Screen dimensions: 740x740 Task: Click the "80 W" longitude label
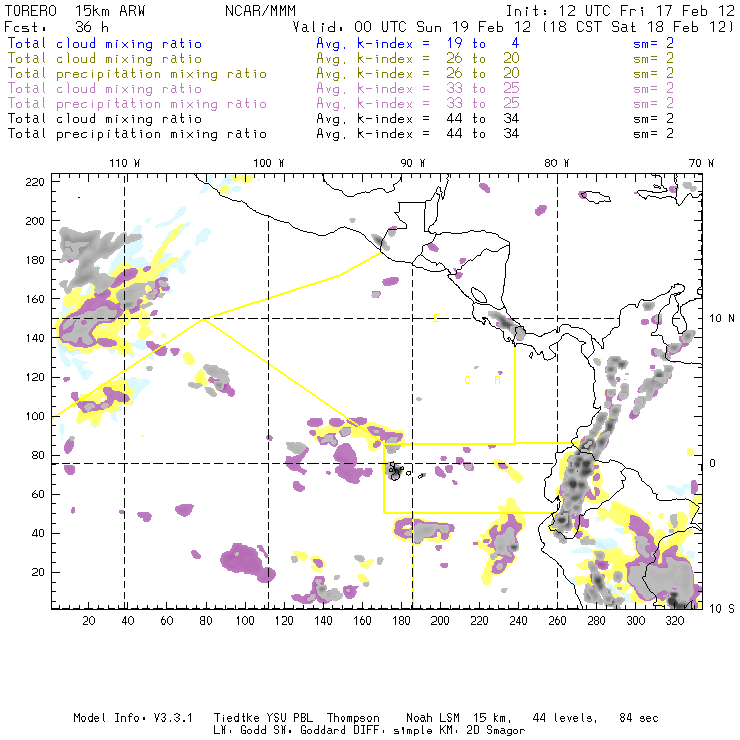pos(556,163)
